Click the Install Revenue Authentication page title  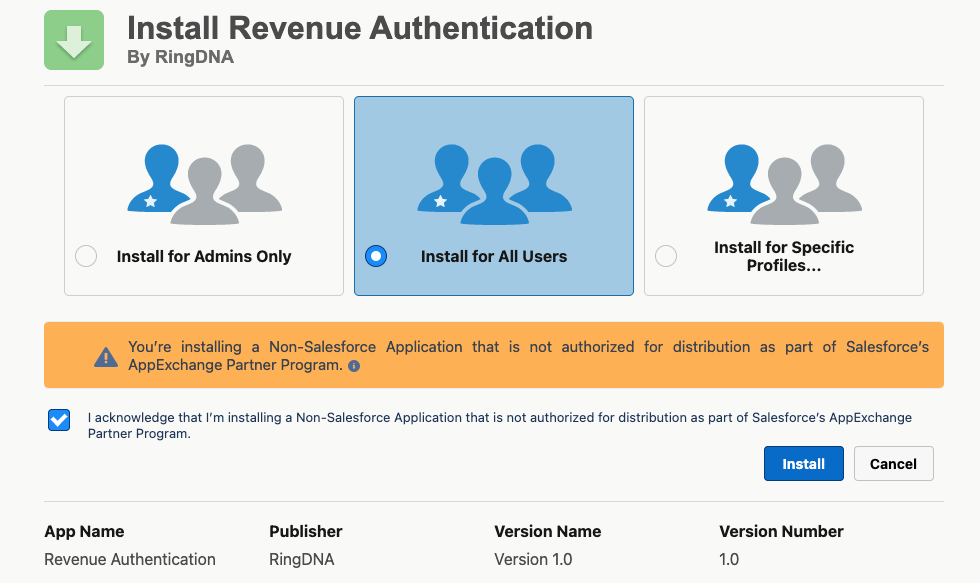[x=360, y=27]
